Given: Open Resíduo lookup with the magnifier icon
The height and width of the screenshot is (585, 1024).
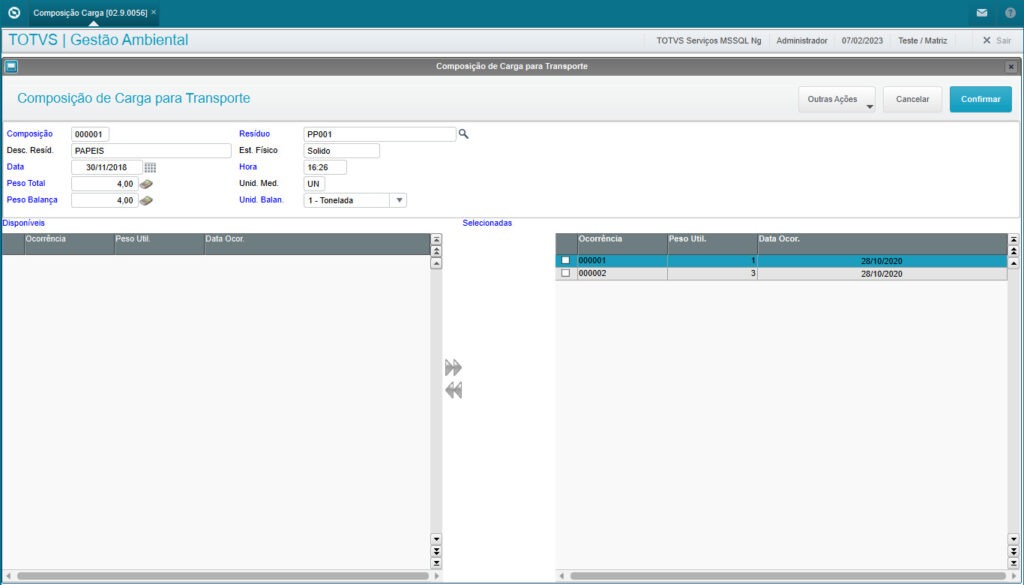Looking at the screenshot, I should [x=464, y=134].
